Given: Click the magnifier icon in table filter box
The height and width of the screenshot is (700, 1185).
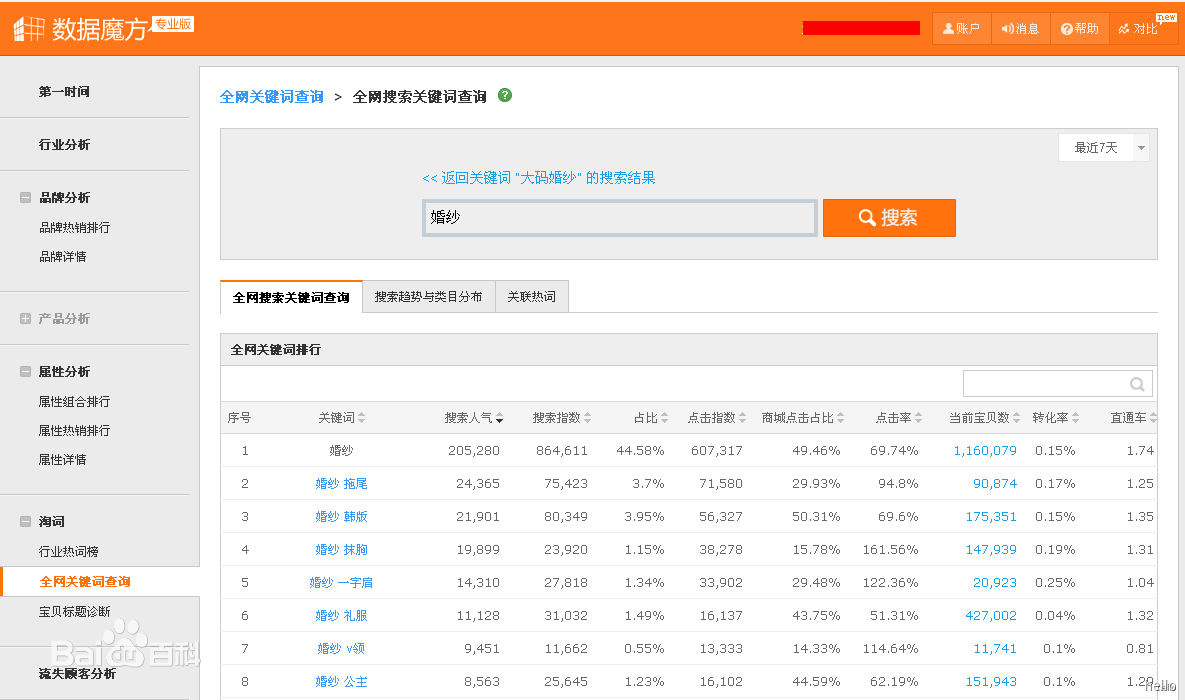Looking at the screenshot, I should (1137, 384).
